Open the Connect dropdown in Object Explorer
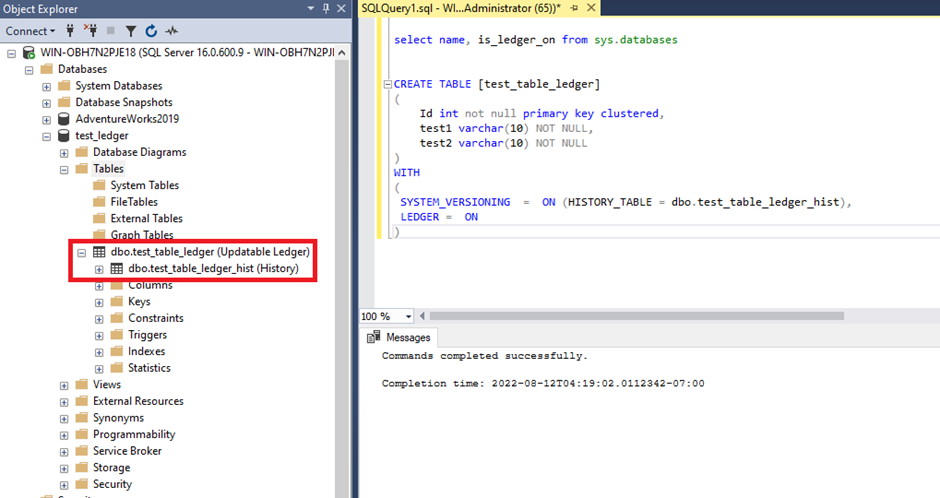 click(30, 31)
